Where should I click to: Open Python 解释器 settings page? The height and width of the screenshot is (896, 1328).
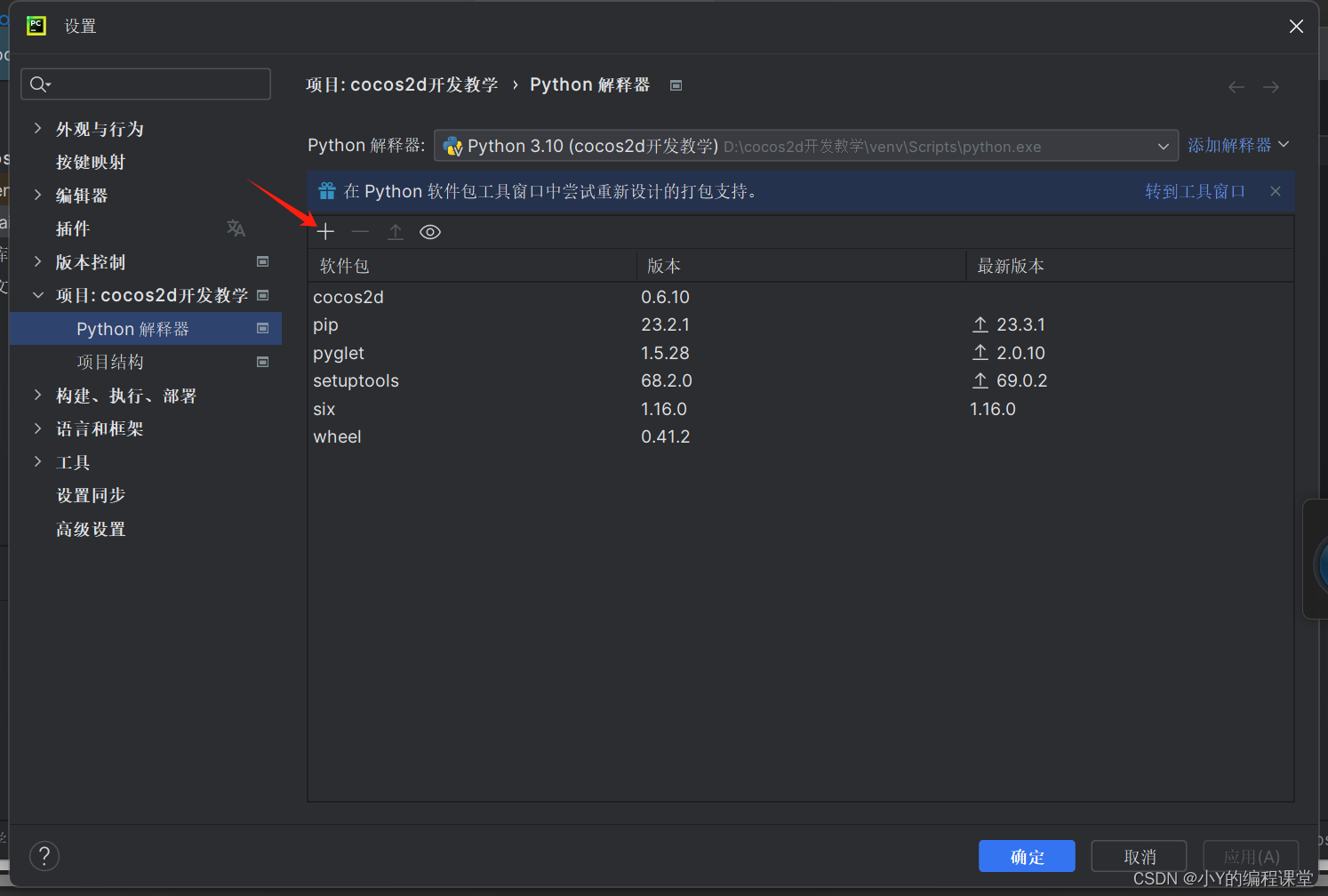click(145, 329)
